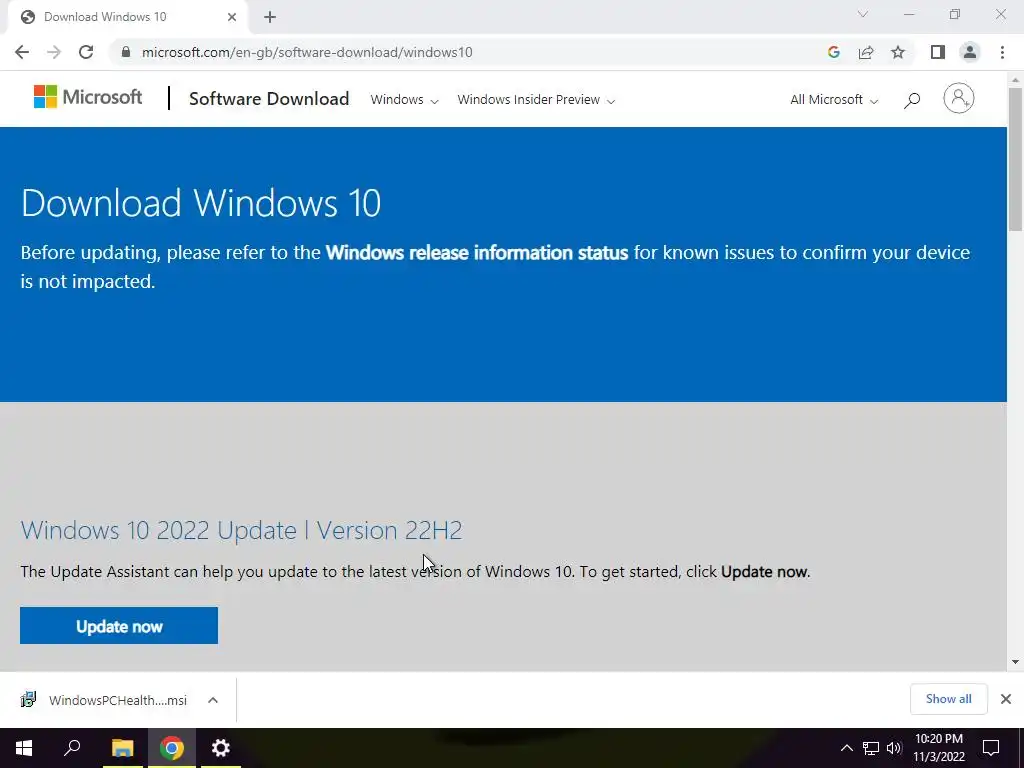Click the site search magnifier icon
Viewport: 1024px width, 768px height.
[x=912, y=100]
